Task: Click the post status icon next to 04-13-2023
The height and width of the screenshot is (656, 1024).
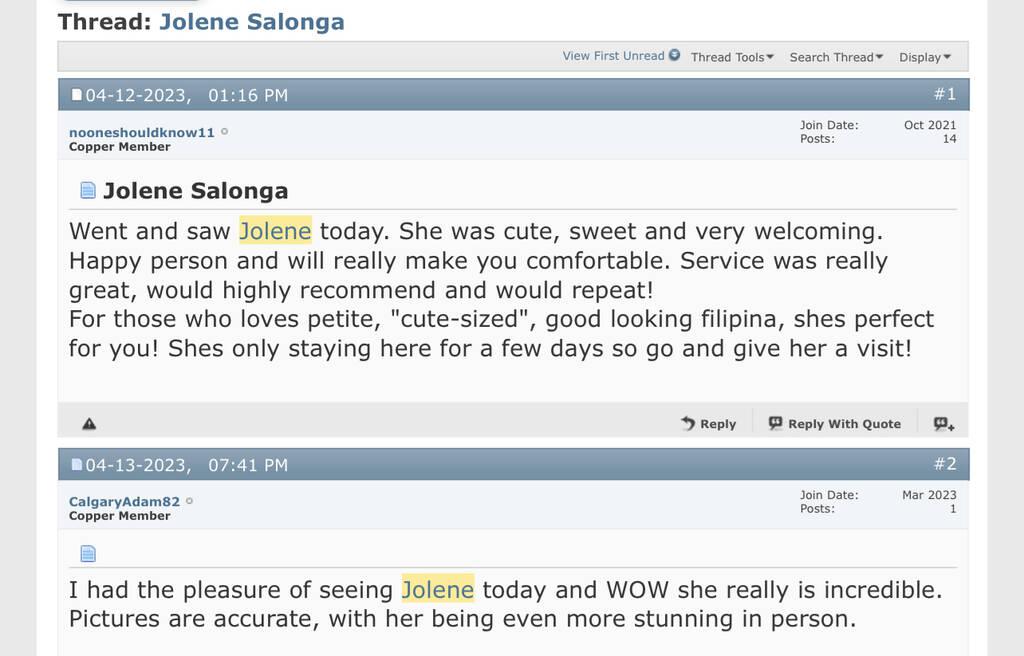Action: 77,465
